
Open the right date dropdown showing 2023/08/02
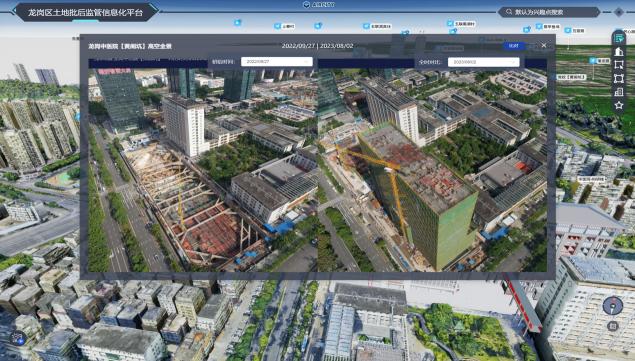484,62
